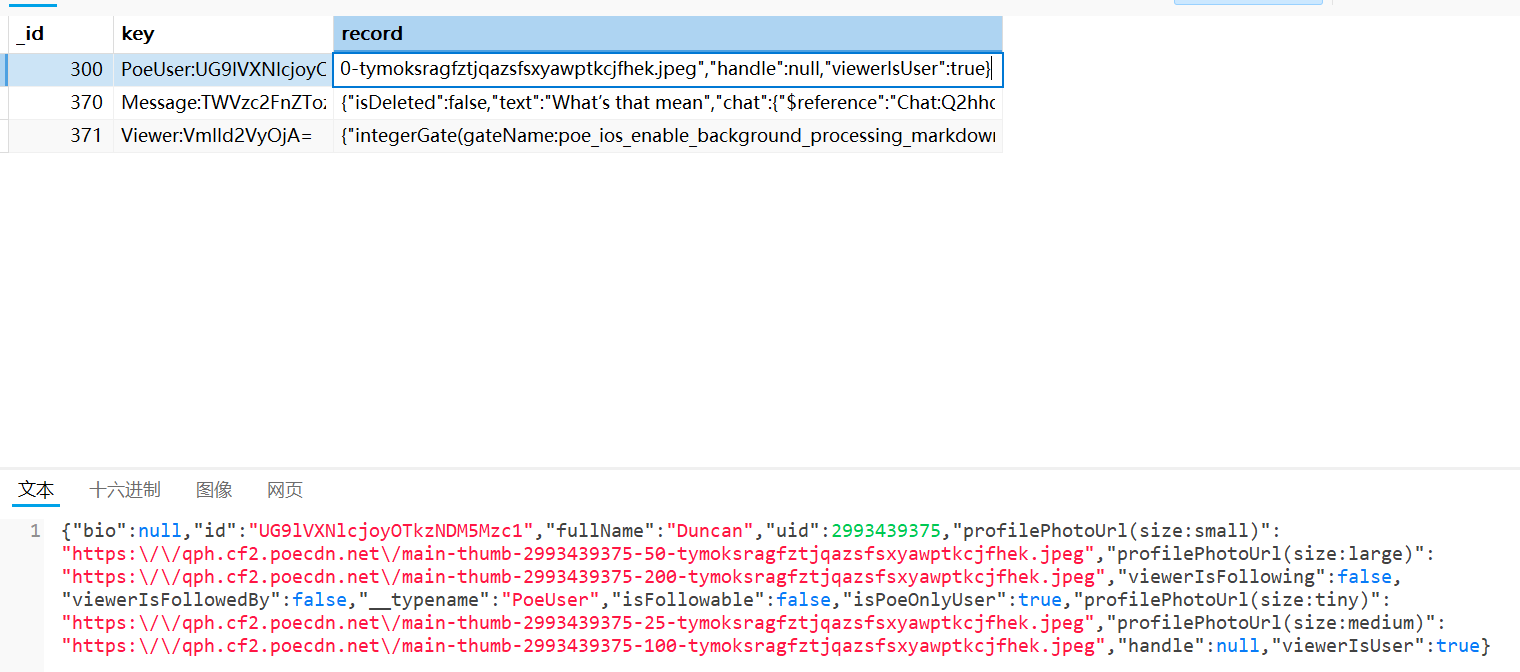This screenshot has height=672, width=1520.
Task: Click the Viewer:VmlId2VyOjA= key cell
Action: click(x=223, y=136)
